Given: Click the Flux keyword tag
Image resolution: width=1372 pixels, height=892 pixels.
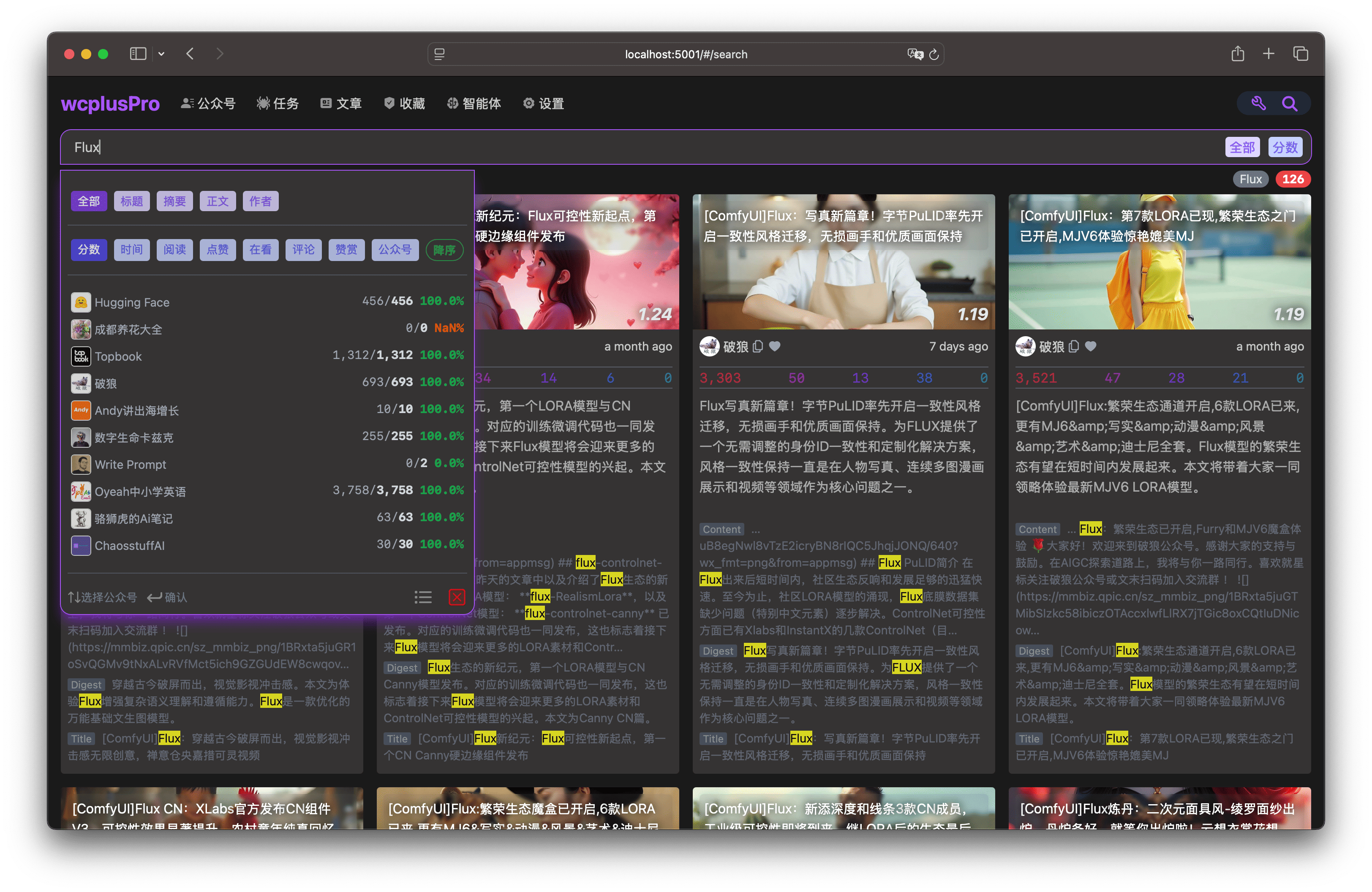Looking at the screenshot, I should click(1250, 179).
